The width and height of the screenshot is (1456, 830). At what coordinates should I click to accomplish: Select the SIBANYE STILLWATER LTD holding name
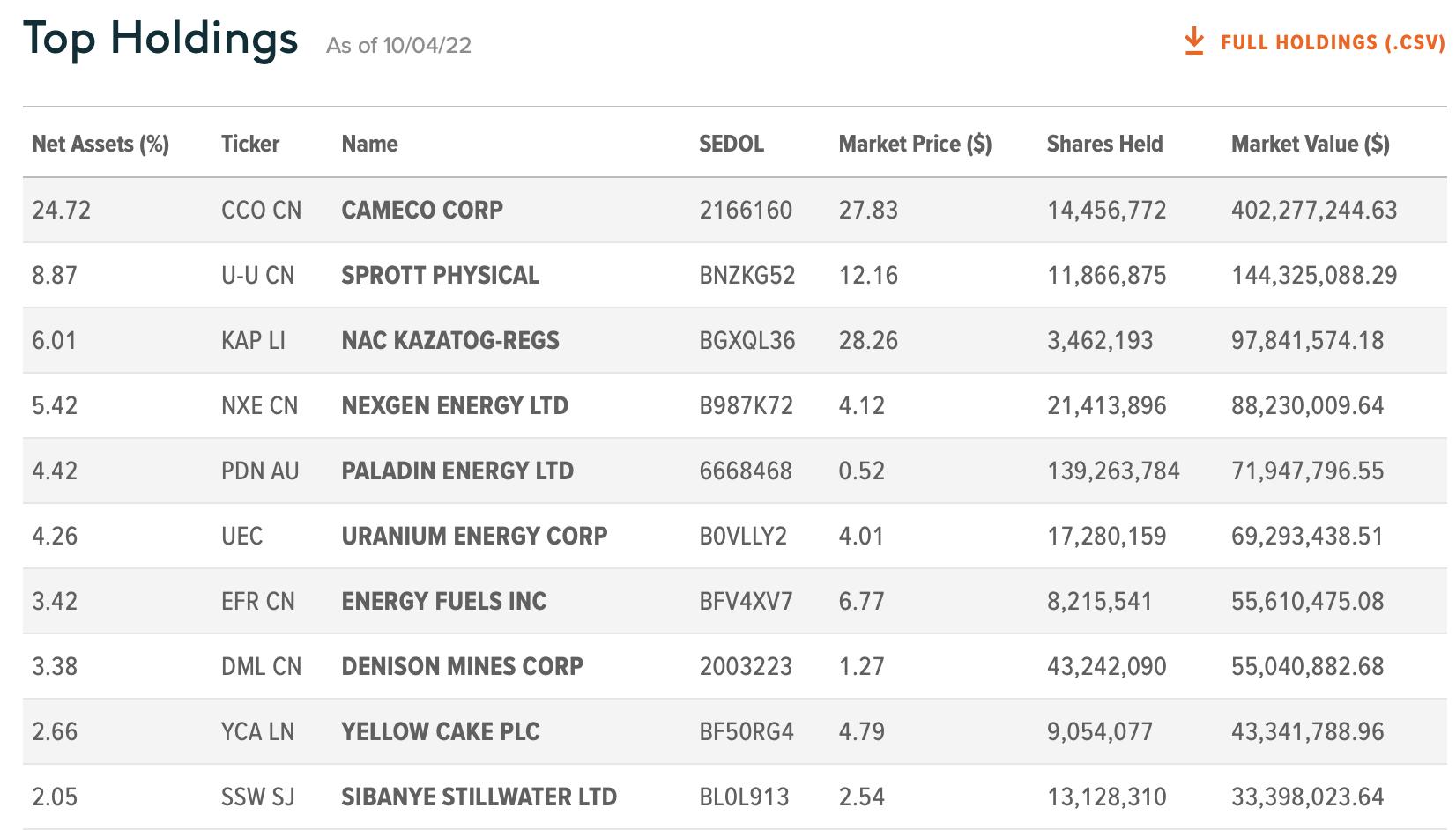479,797
